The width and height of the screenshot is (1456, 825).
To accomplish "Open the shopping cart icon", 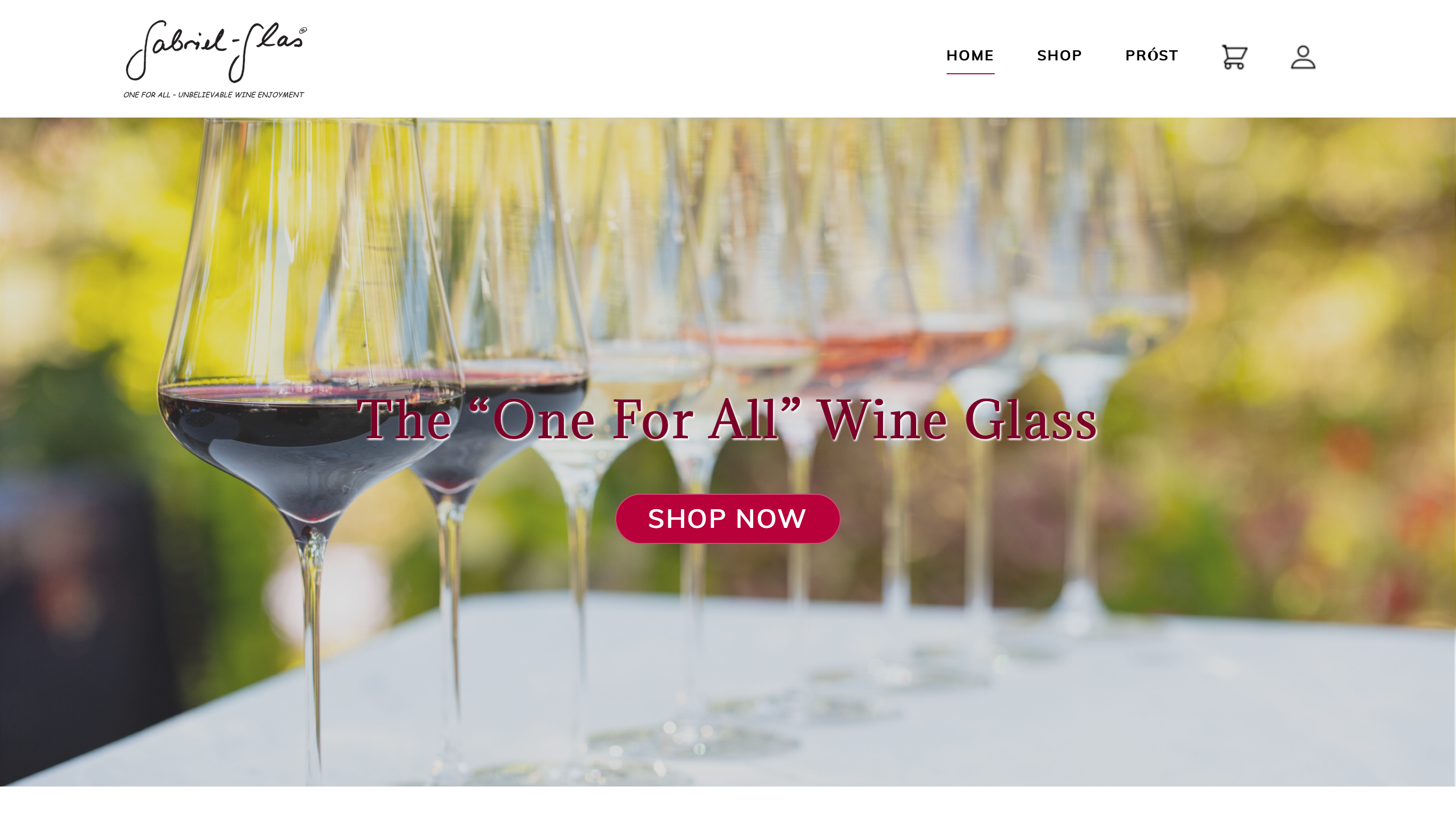I will tap(1234, 57).
